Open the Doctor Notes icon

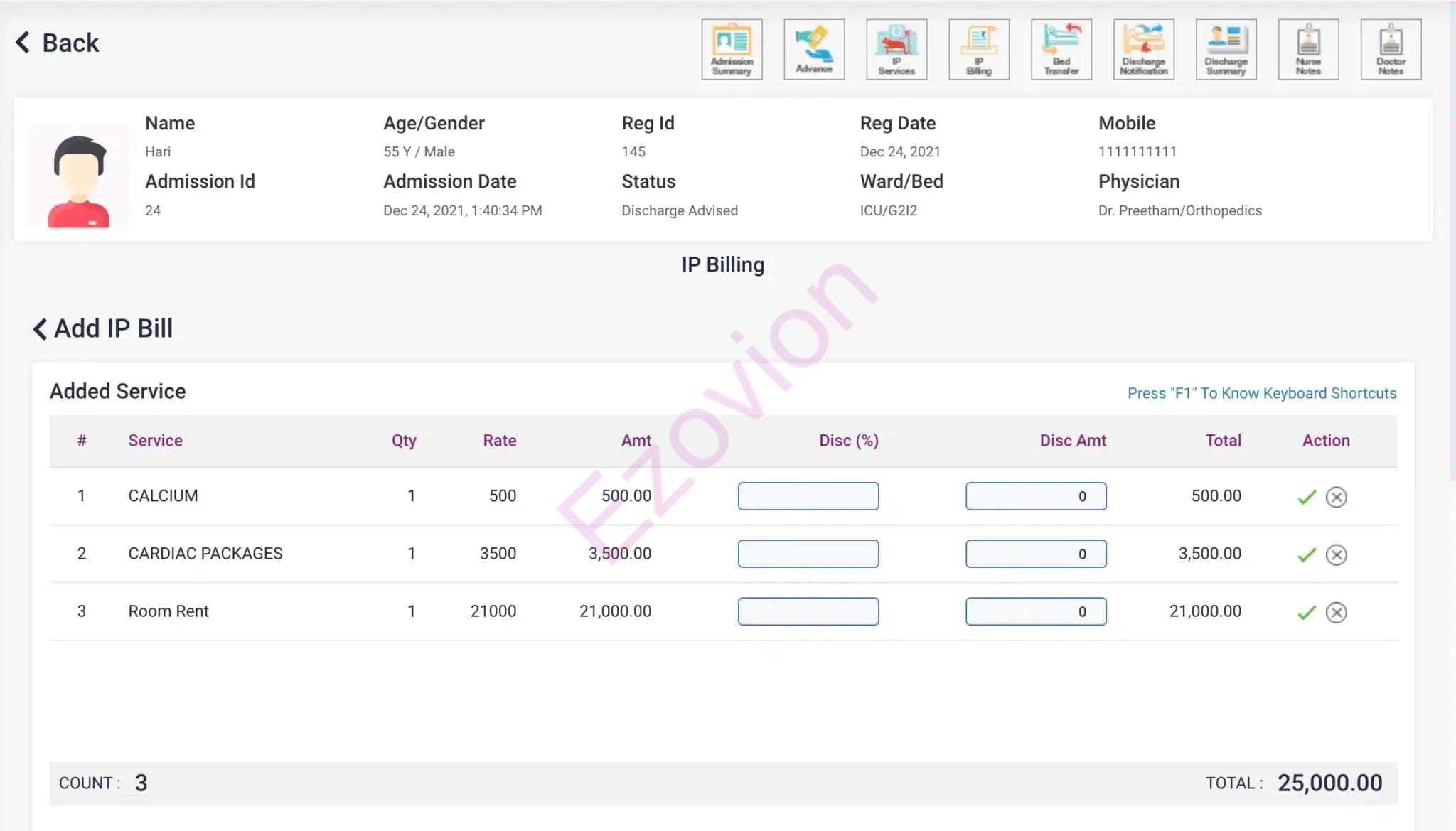[1391, 49]
